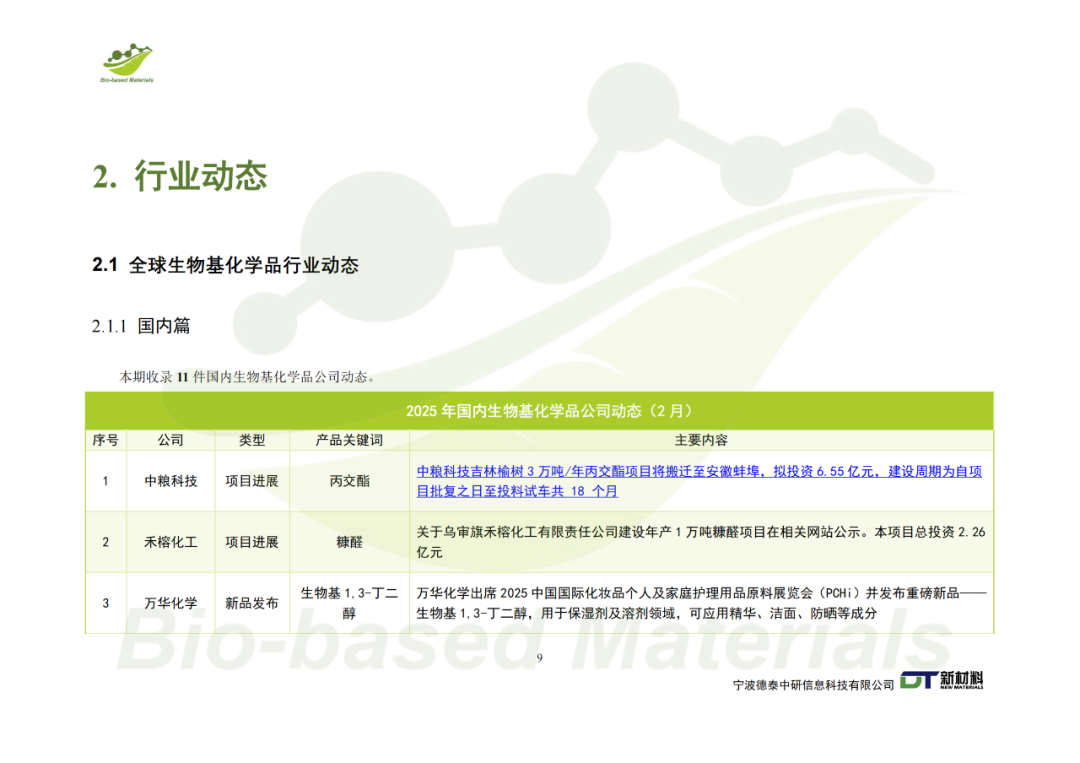Select the 2.1 全球生物基化学品行业动态 heading
The width and height of the screenshot is (1080, 763).
click(226, 266)
